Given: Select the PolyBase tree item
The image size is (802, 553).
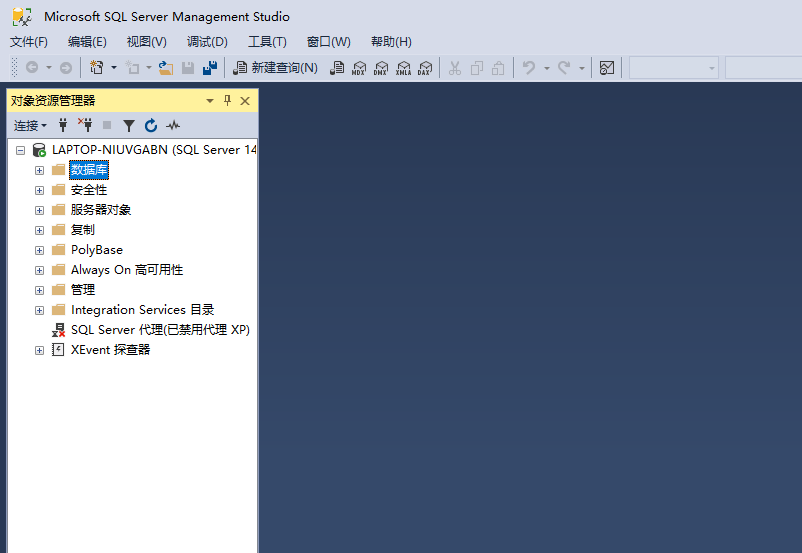Looking at the screenshot, I should click(97, 250).
